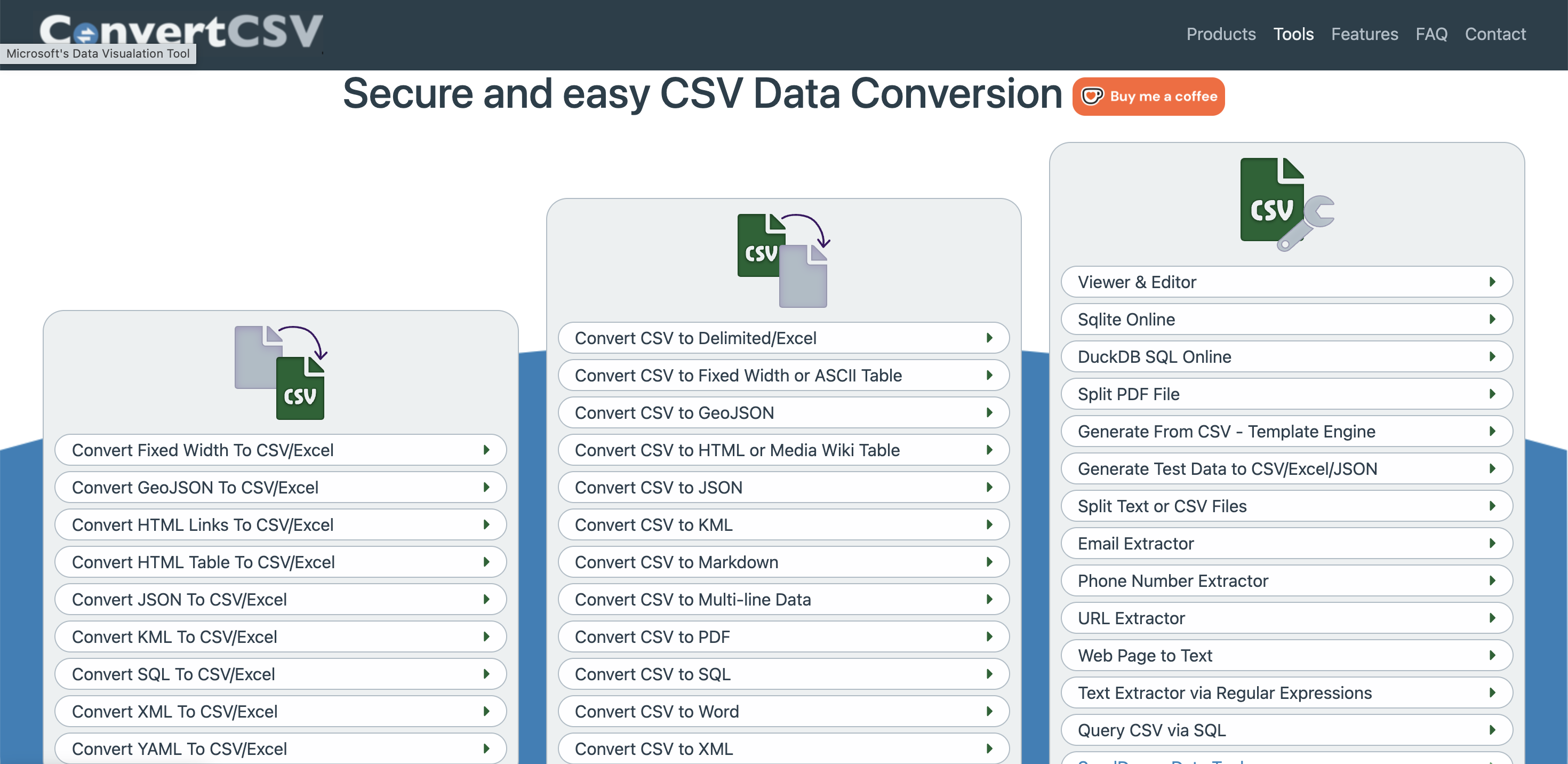This screenshot has width=1568, height=764.
Task: Click arrow icon beside Convert JSON To CSV/Excel
Action: (486, 599)
